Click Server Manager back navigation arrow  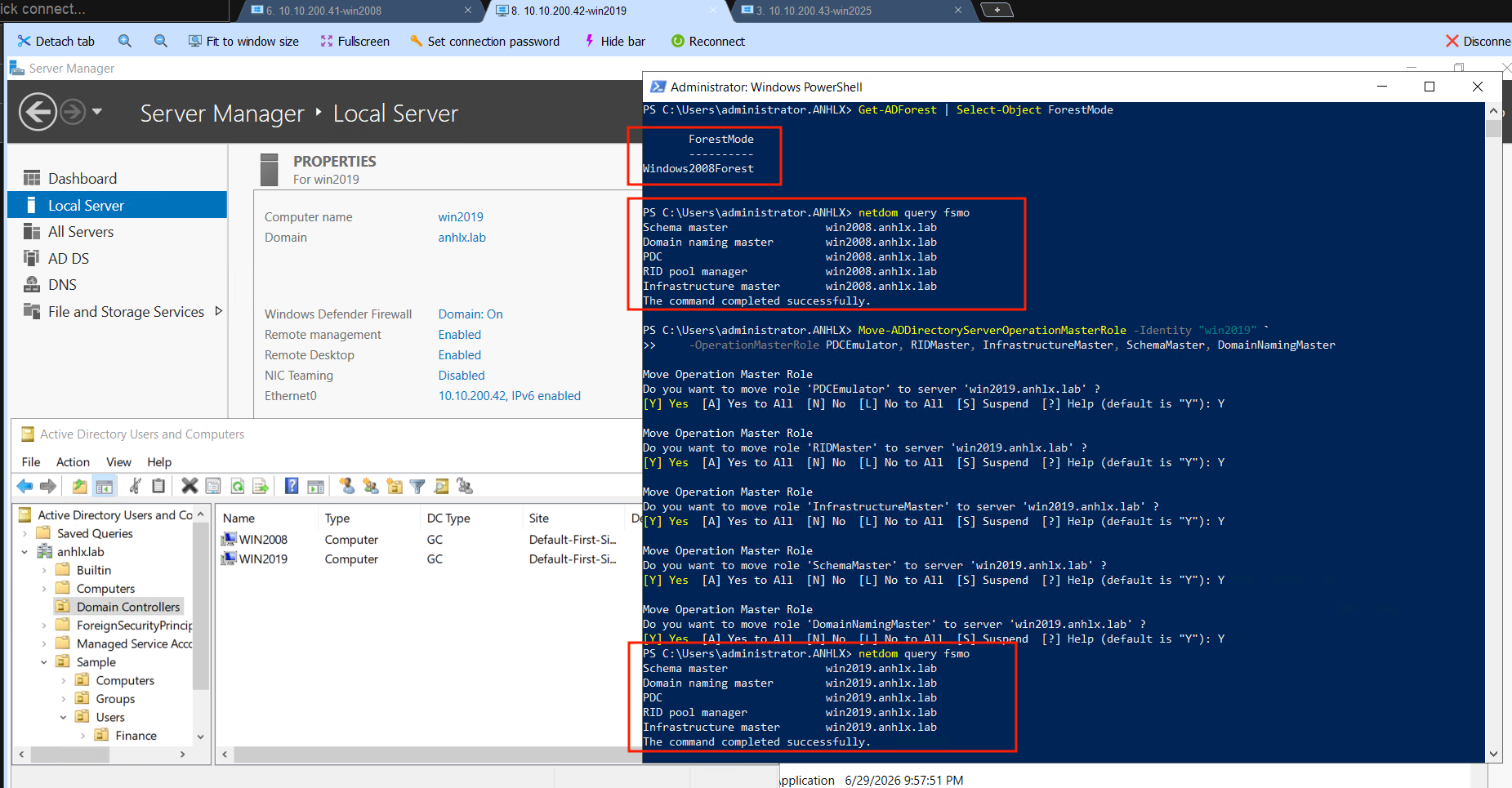(x=38, y=112)
